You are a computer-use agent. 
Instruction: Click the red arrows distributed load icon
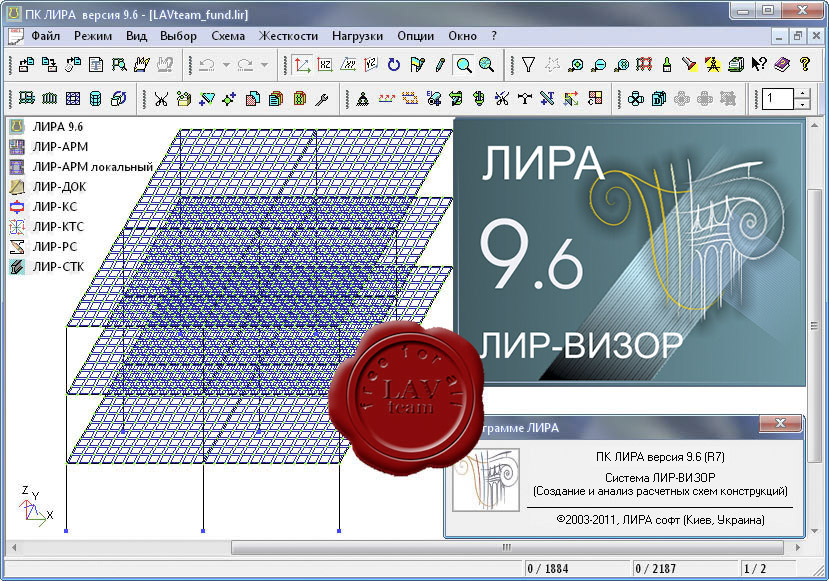[x=386, y=98]
